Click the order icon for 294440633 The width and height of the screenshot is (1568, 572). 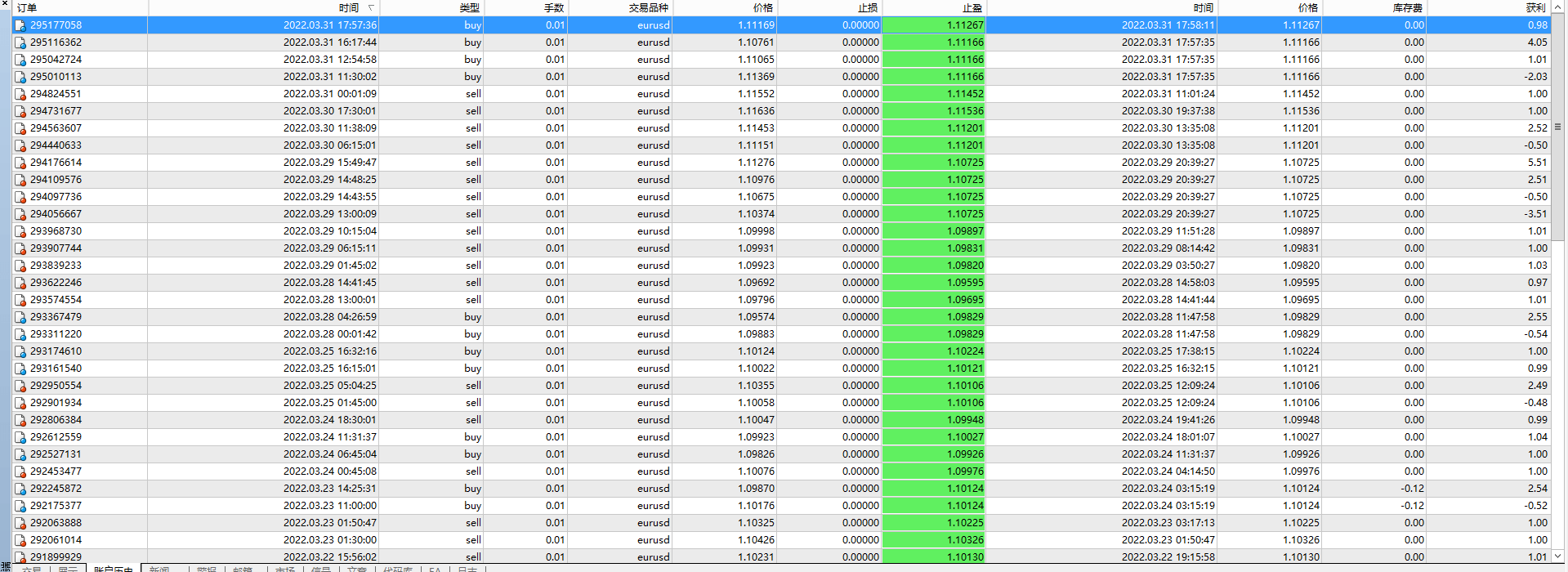pos(20,145)
